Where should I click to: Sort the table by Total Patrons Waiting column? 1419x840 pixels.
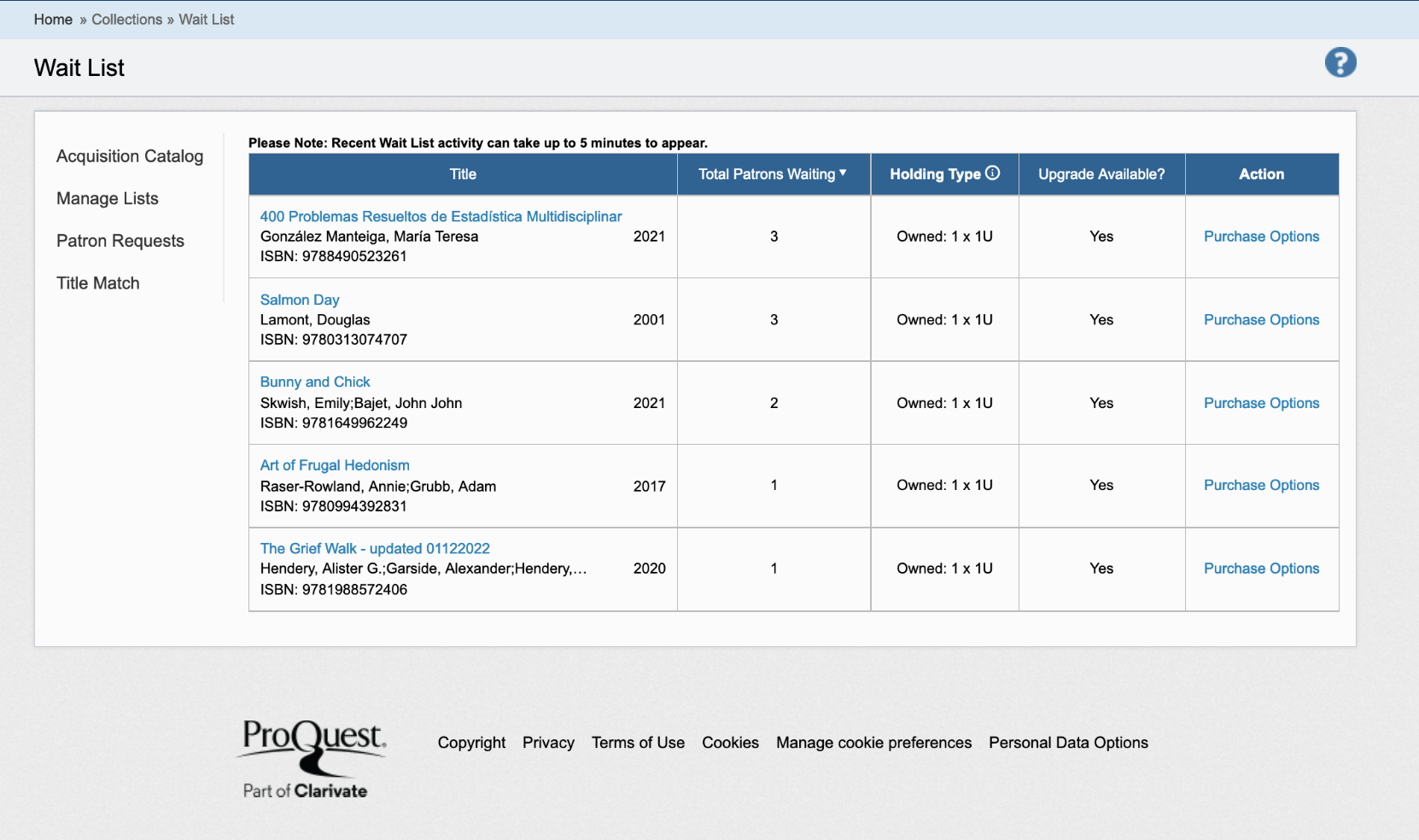pos(765,174)
